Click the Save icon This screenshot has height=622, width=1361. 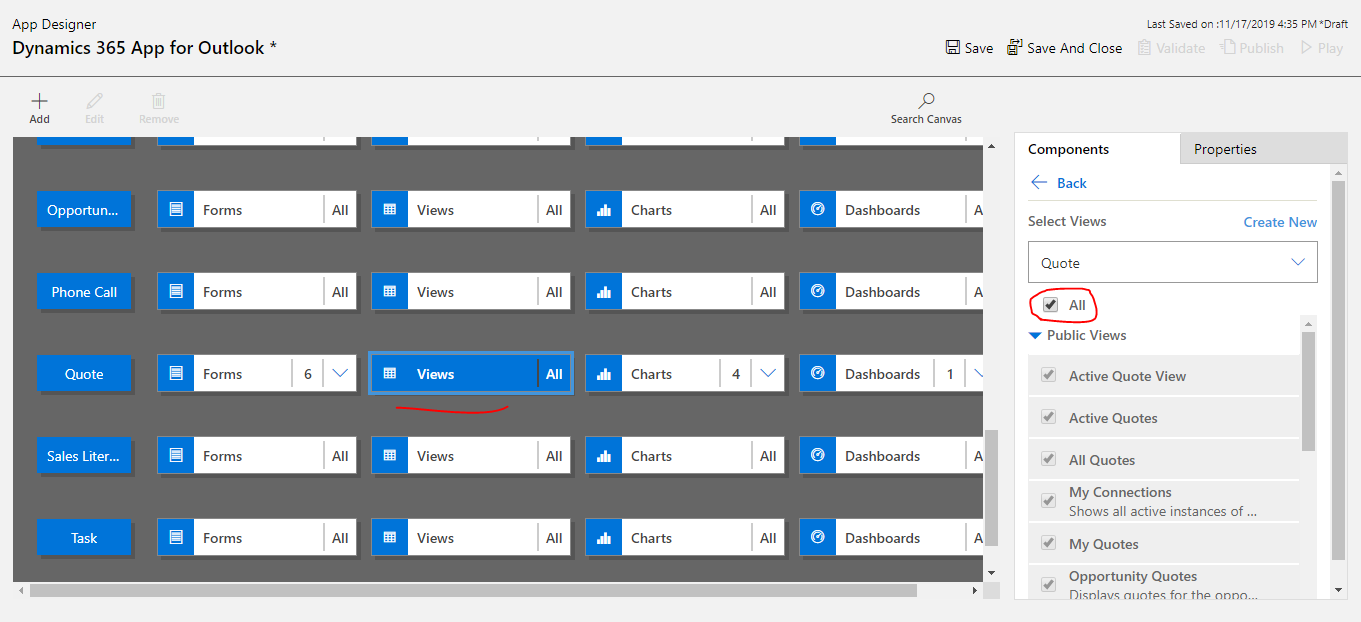tap(950, 47)
